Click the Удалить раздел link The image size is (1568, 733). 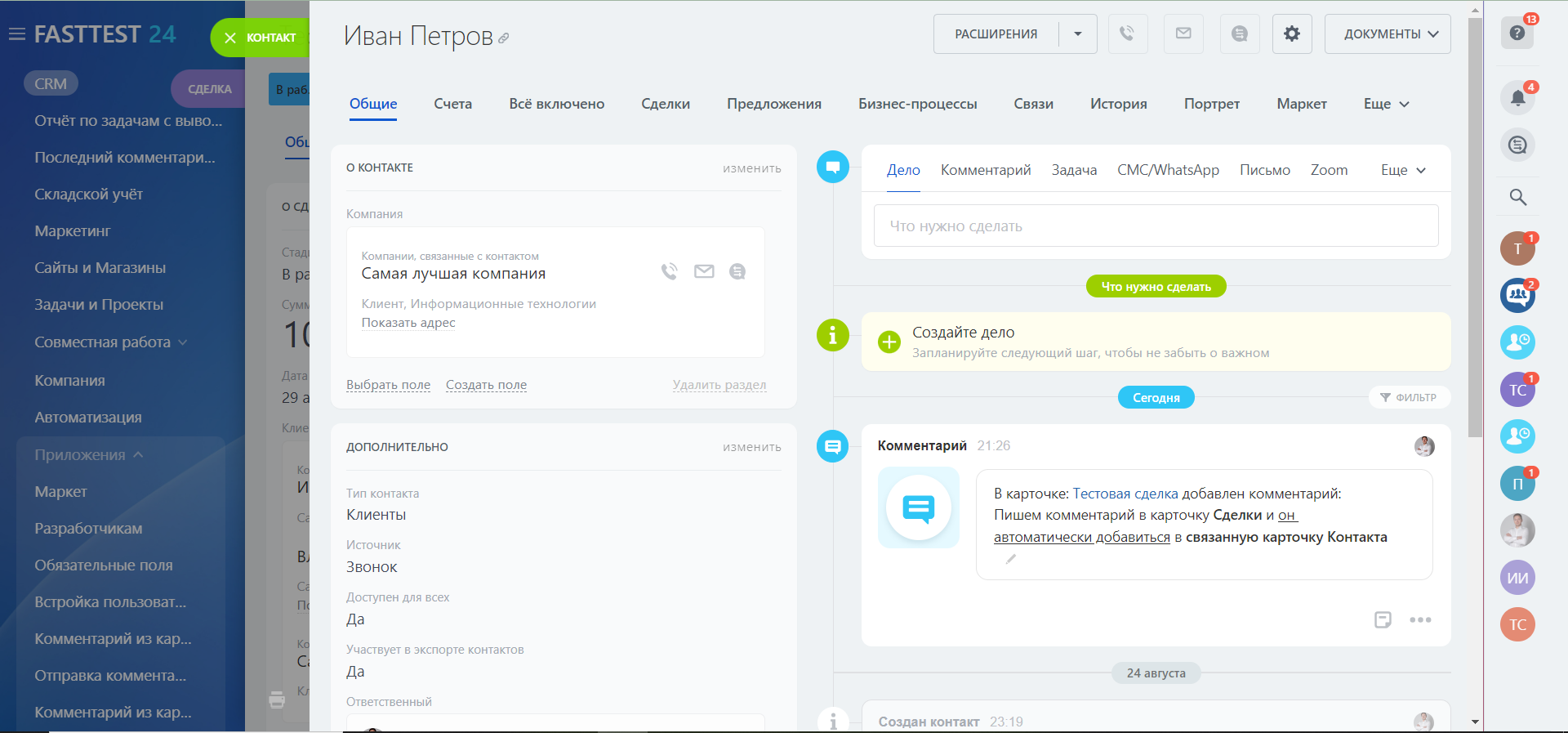click(719, 385)
